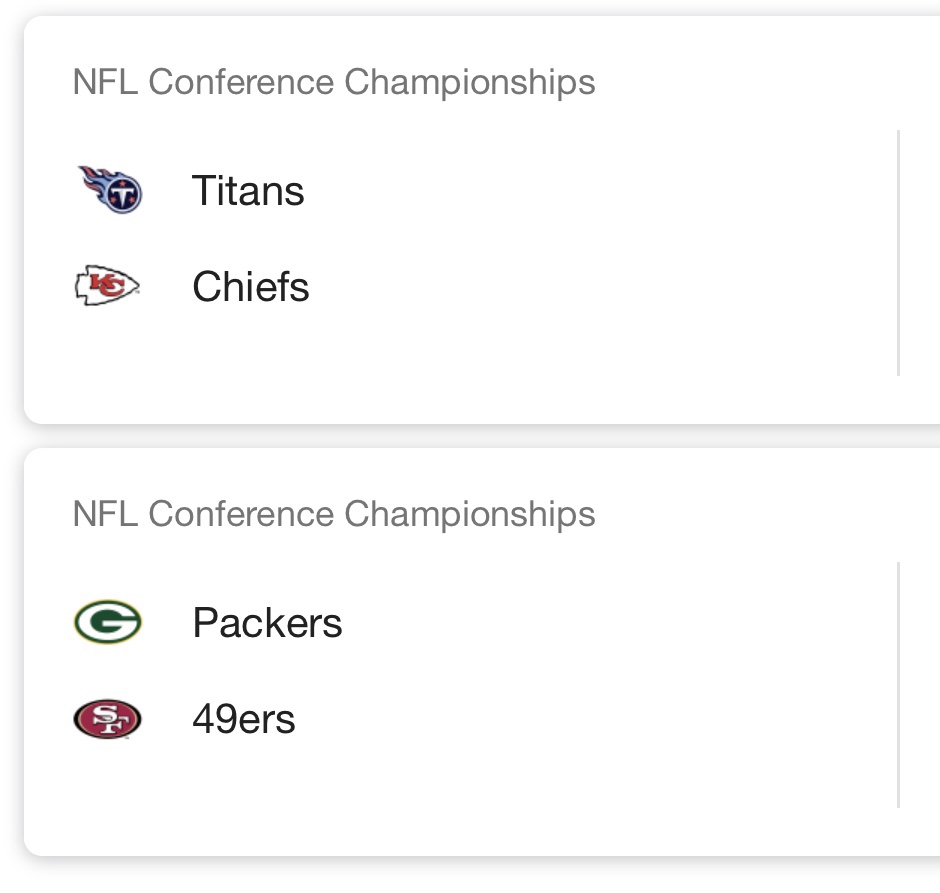Viewport: 940px width, 893px height.
Task: Click the empty space between Chiefs name and divider
Action: pyautogui.click(x=600, y=287)
